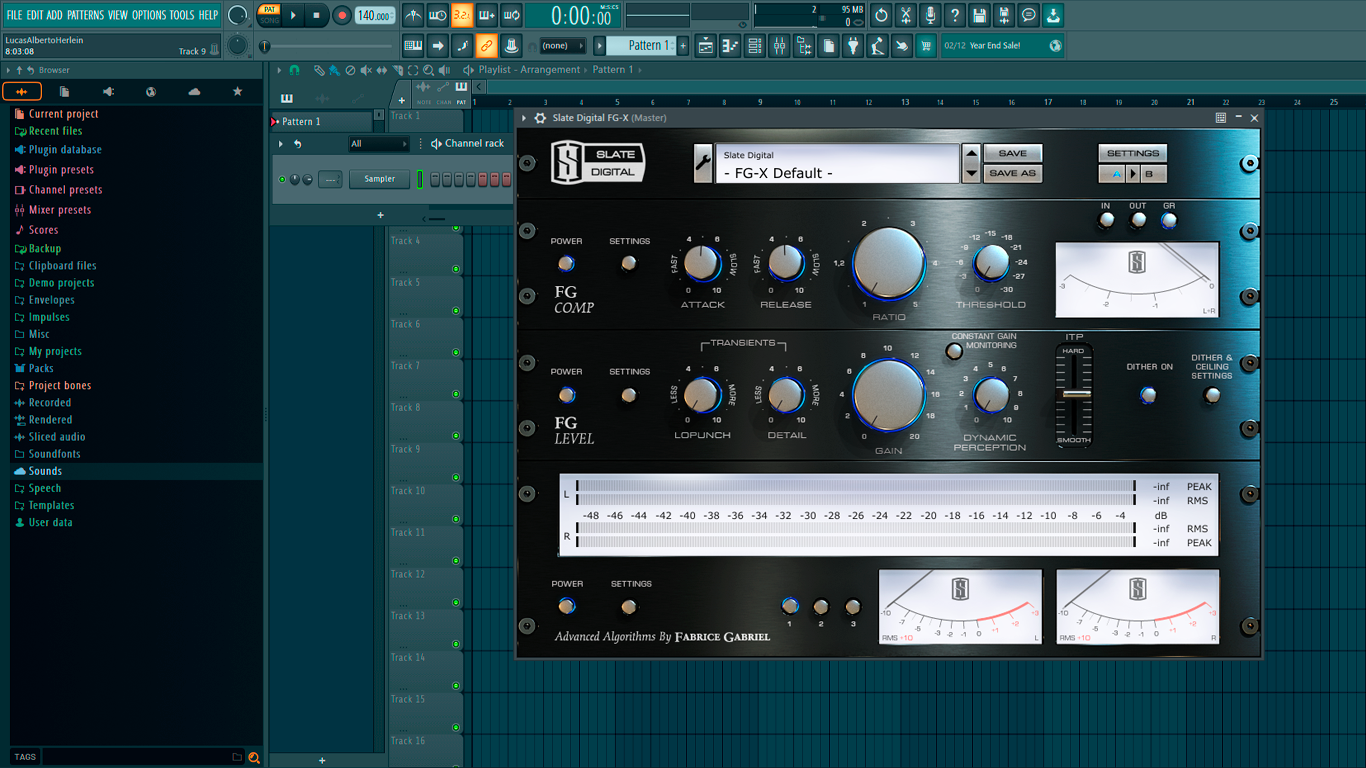Toggle the link/typing keyboard chain icon
The image size is (1366, 768).
[x=486, y=46]
